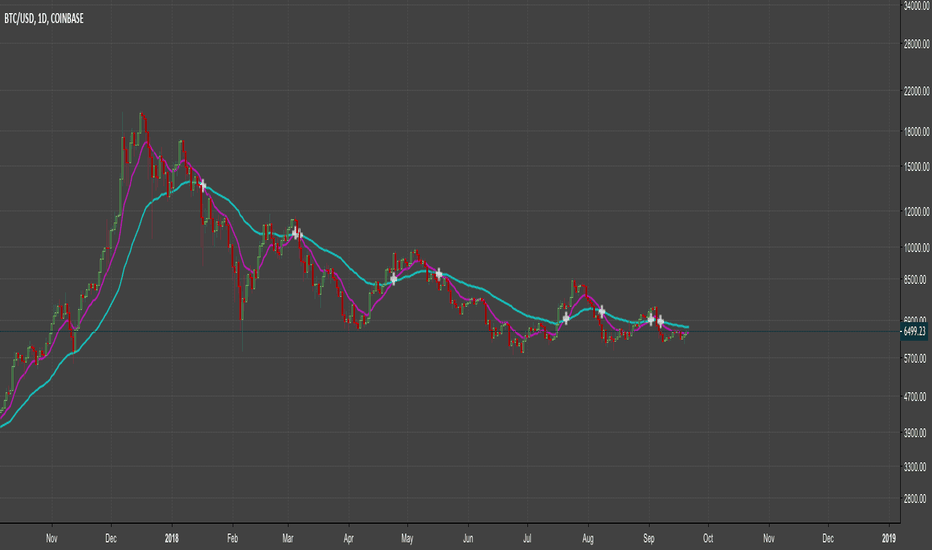This screenshot has width=932, height=550.
Task: Click the 10000.00 price axis label
Action: [916, 248]
